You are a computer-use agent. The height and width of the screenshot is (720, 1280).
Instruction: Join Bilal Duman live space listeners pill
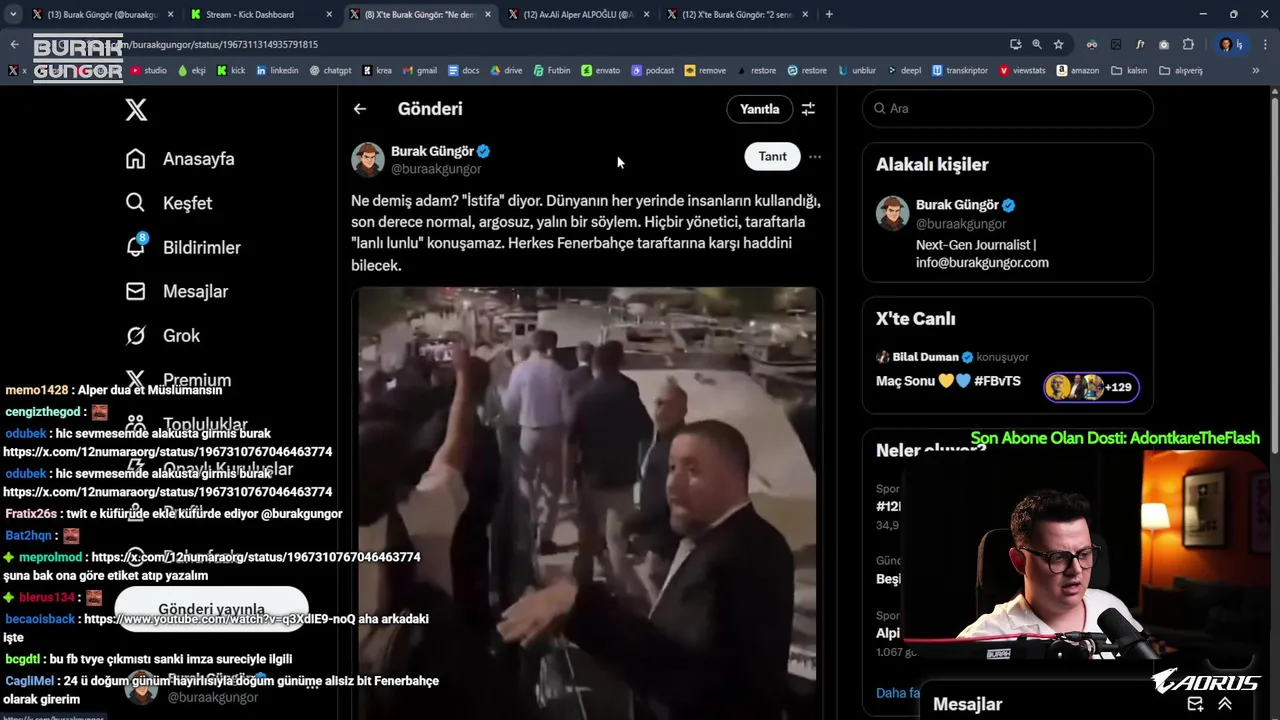pos(1091,387)
